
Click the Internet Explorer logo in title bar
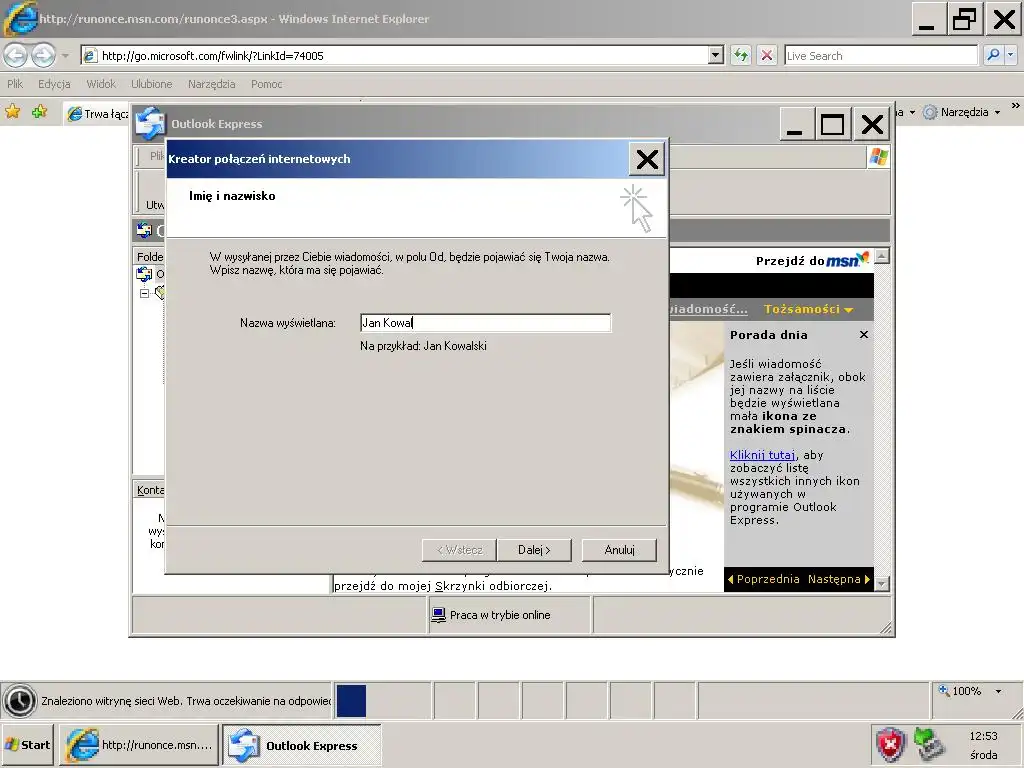click(20, 18)
